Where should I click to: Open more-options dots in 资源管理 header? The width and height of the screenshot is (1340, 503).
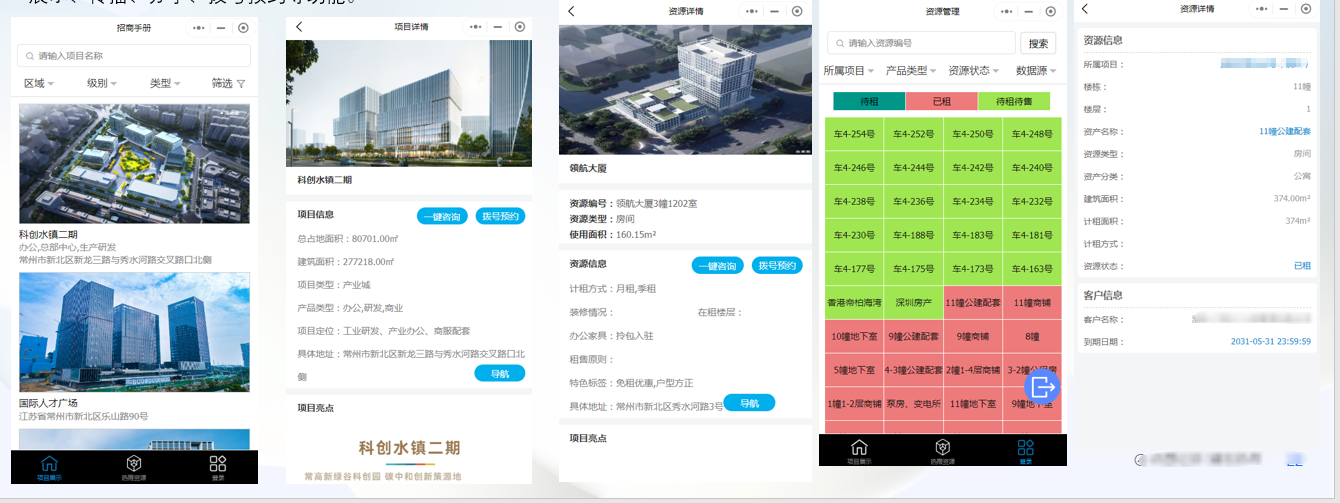[x=1005, y=11]
